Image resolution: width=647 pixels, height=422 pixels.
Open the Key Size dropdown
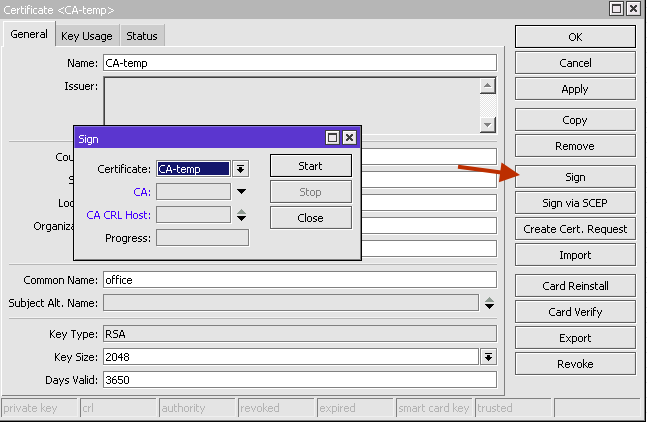[x=488, y=357]
